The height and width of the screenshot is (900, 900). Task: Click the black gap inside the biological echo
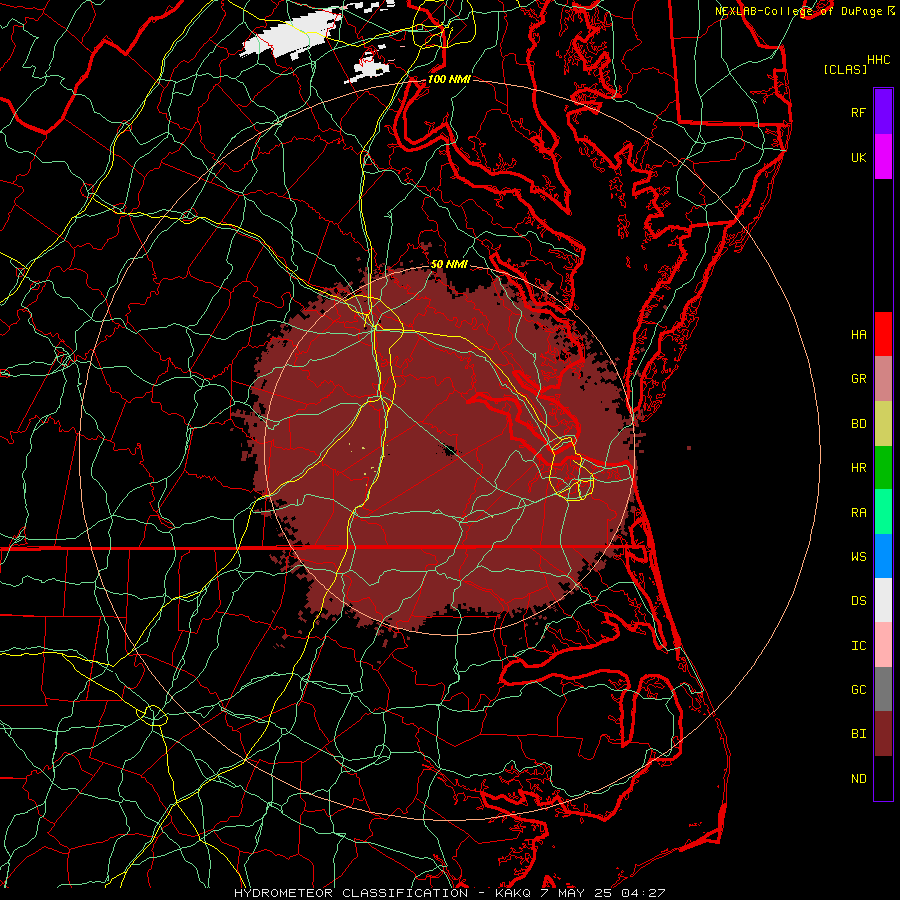pyautogui.click(x=449, y=450)
